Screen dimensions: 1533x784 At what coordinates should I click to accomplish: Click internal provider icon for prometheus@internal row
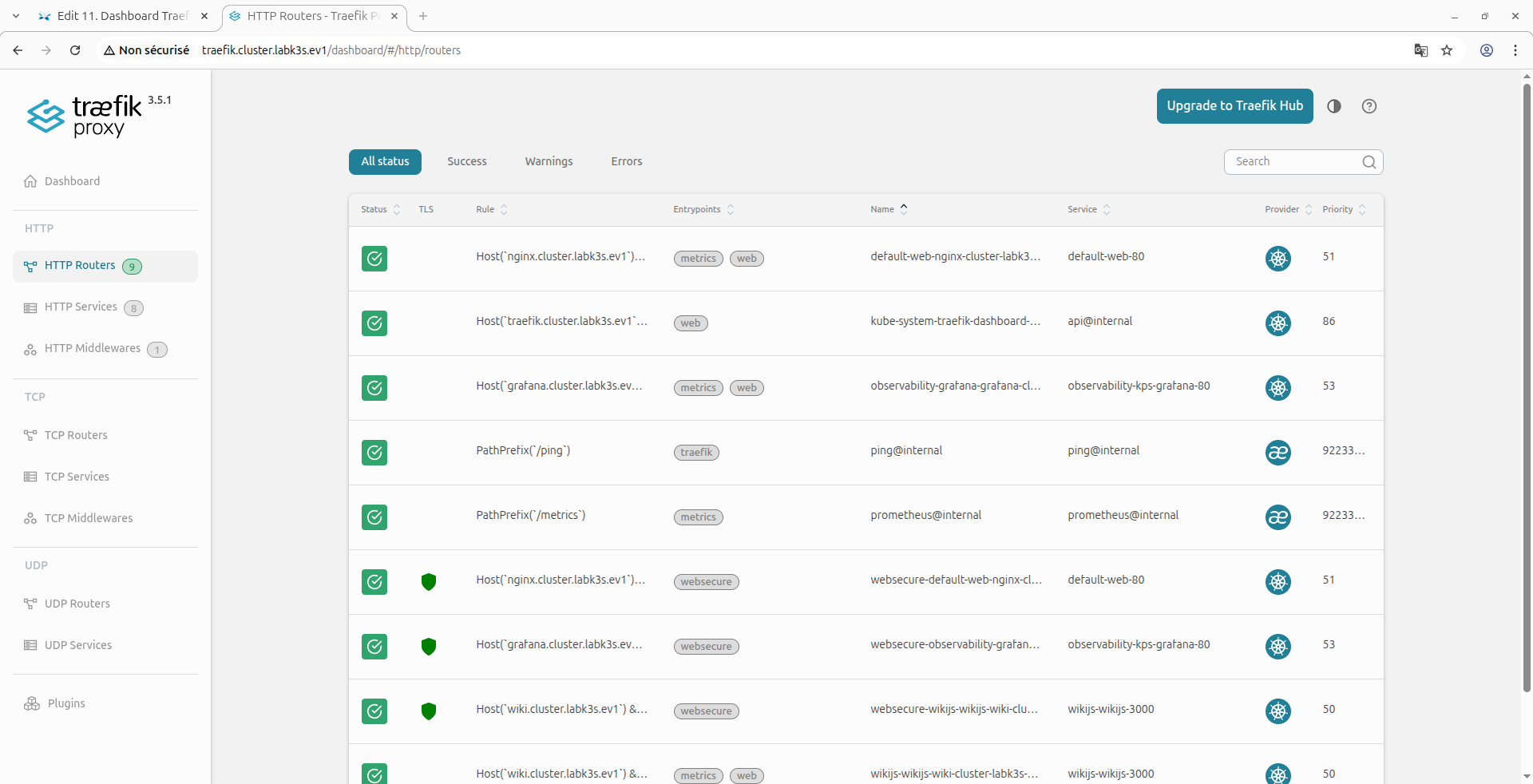pos(1278,517)
